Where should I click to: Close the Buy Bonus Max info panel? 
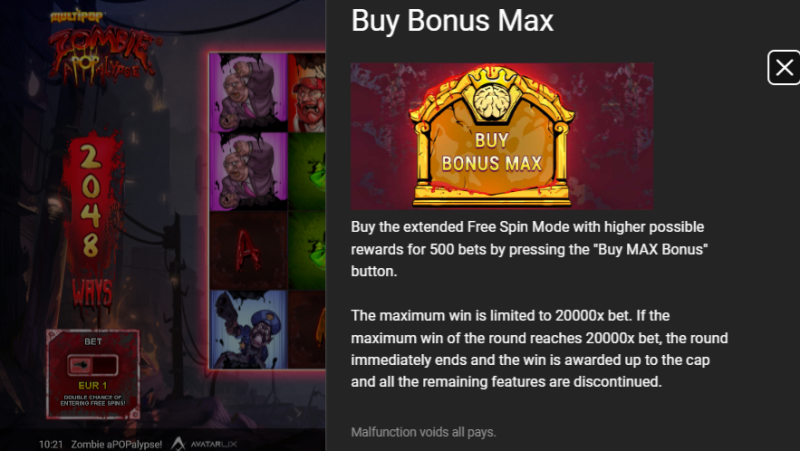point(784,67)
